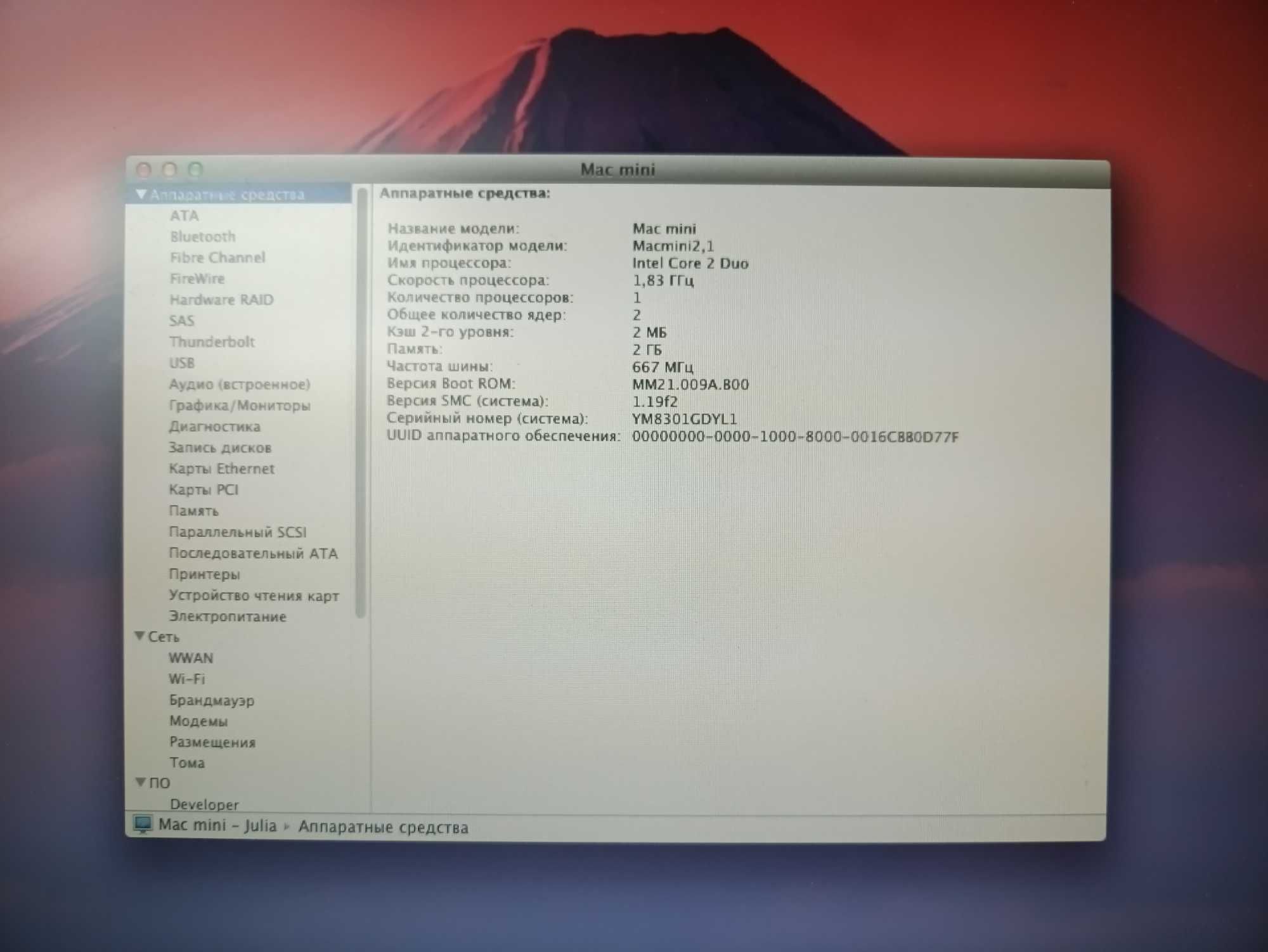
Task: Open the Диагностика entry
Action: click(214, 427)
